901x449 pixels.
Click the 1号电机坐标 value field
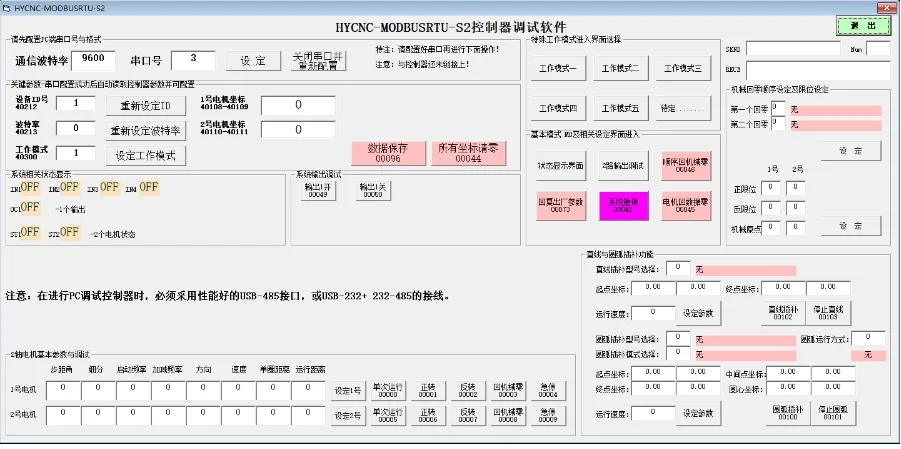[x=298, y=105]
